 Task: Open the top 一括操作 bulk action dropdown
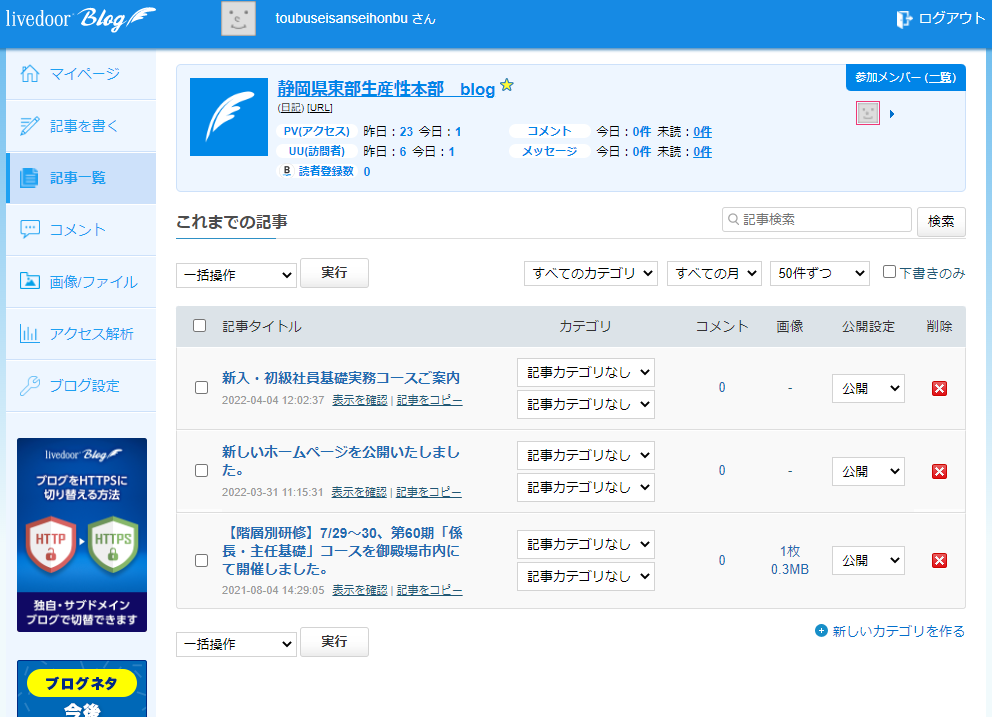[x=236, y=275]
